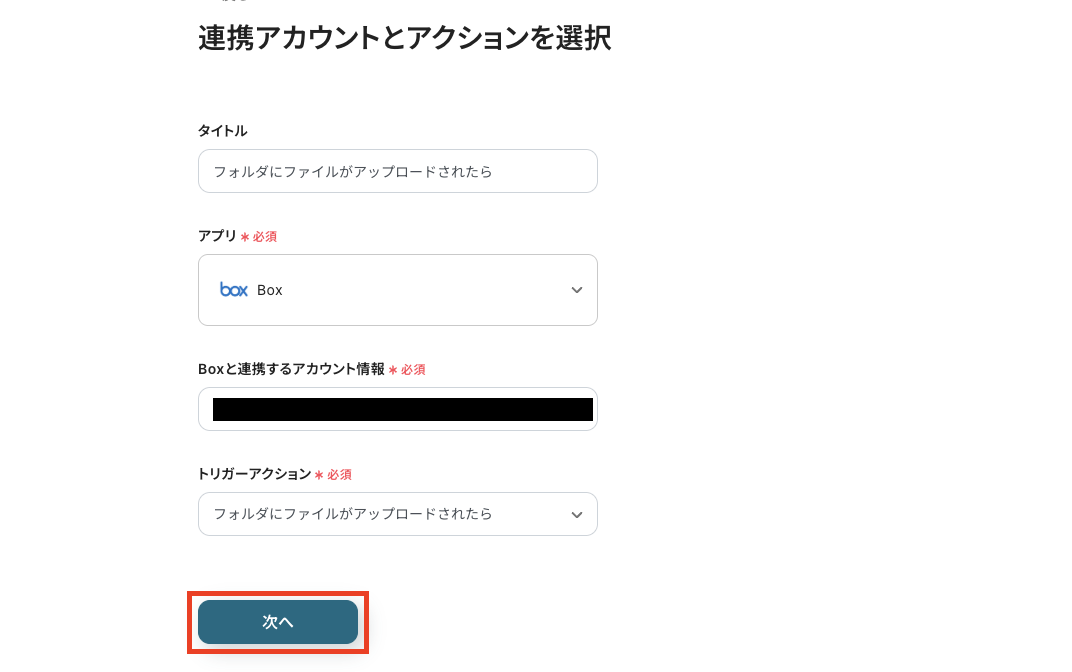Click the タイトル field label
The image size is (1072, 672).
click(x=222, y=131)
